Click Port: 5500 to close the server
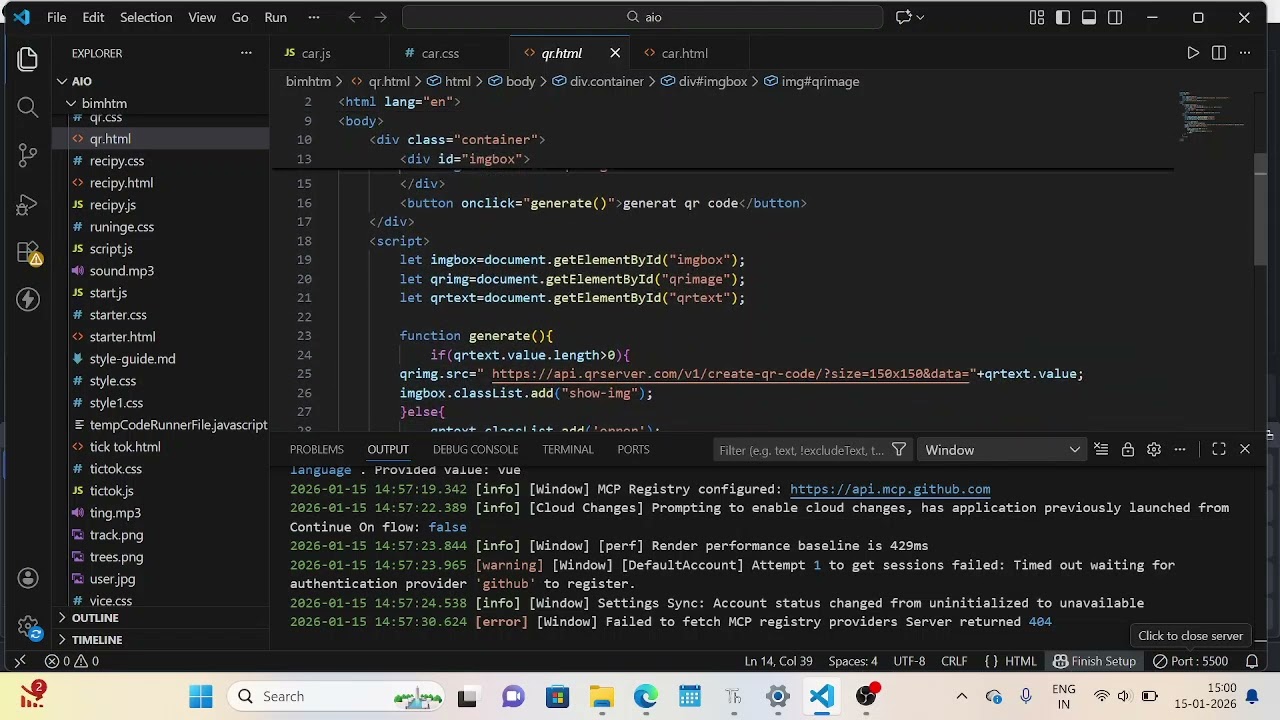This screenshot has width=1280, height=720. pyautogui.click(x=1190, y=661)
